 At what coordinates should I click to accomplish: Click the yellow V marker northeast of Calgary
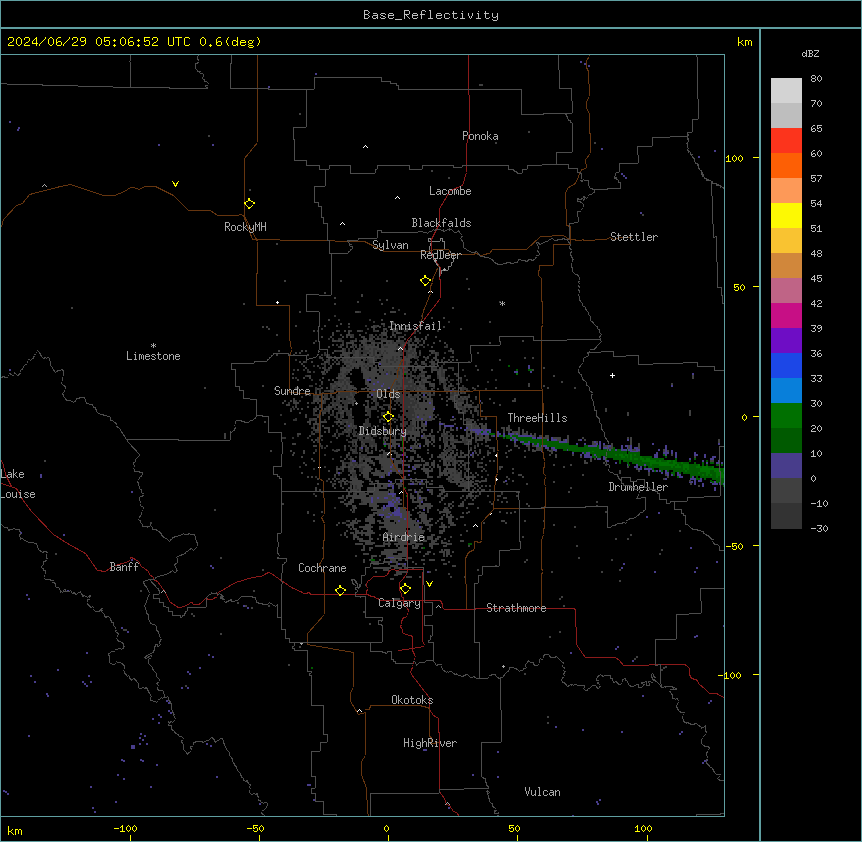(429, 584)
